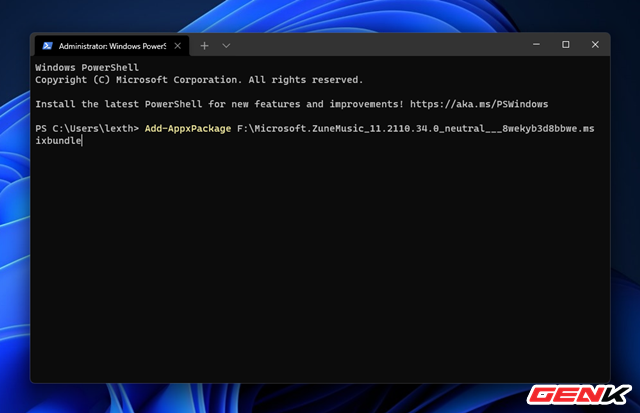Click the Add-AppxPackage command text

tap(188, 129)
